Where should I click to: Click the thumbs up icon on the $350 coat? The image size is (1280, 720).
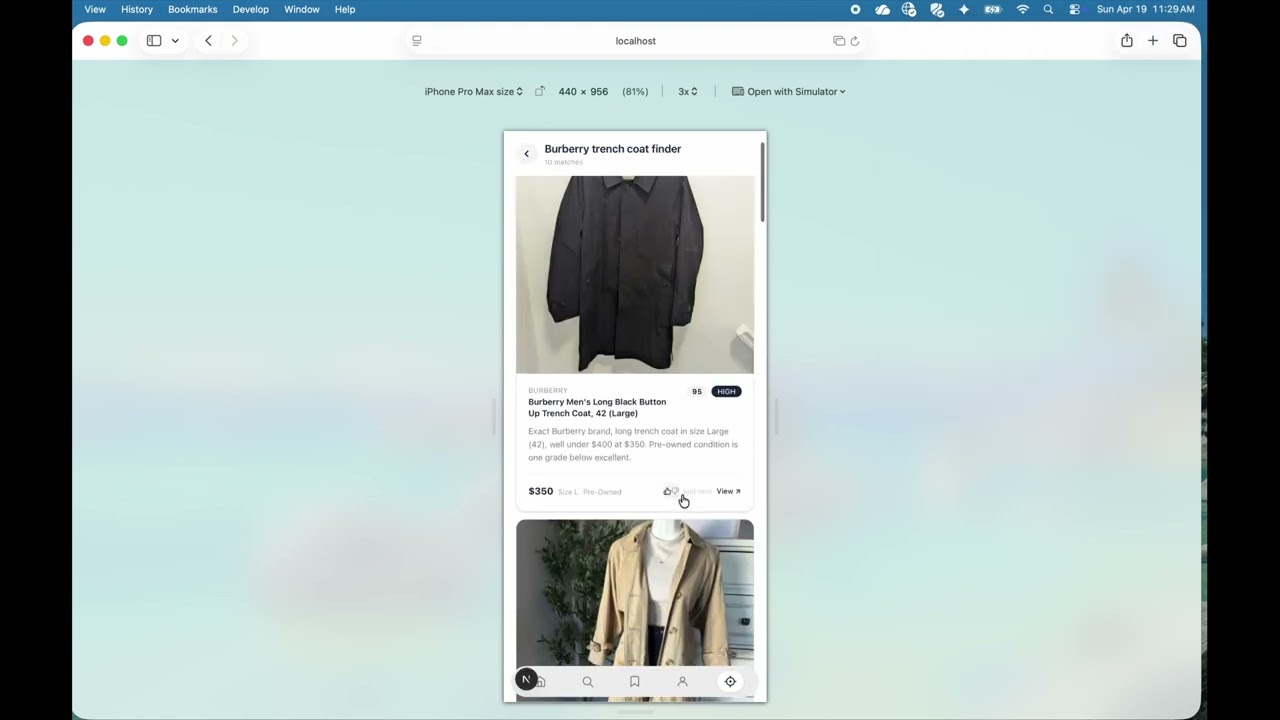(667, 491)
